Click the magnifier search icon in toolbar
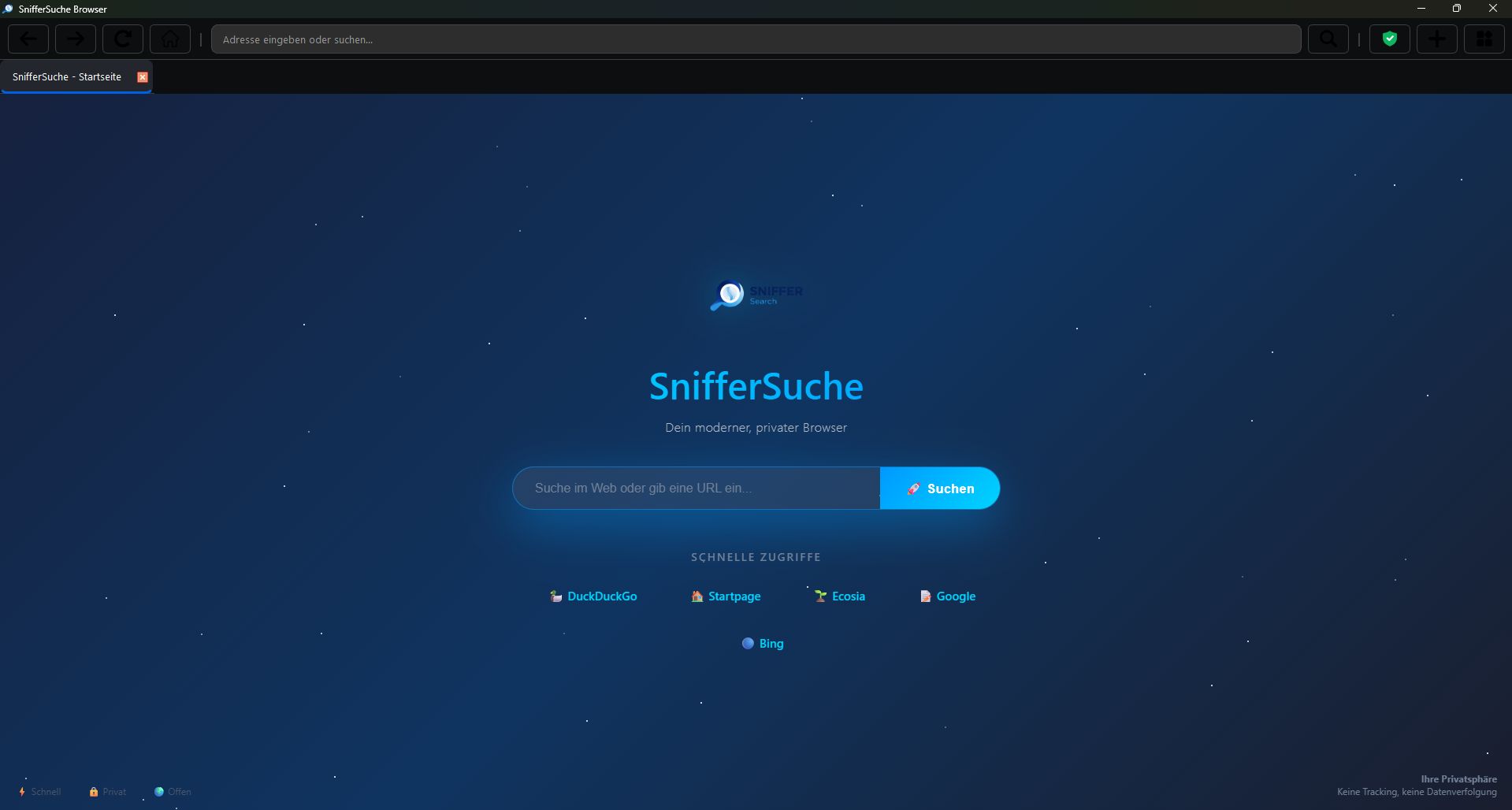This screenshot has width=1512, height=810. (1328, 39)
